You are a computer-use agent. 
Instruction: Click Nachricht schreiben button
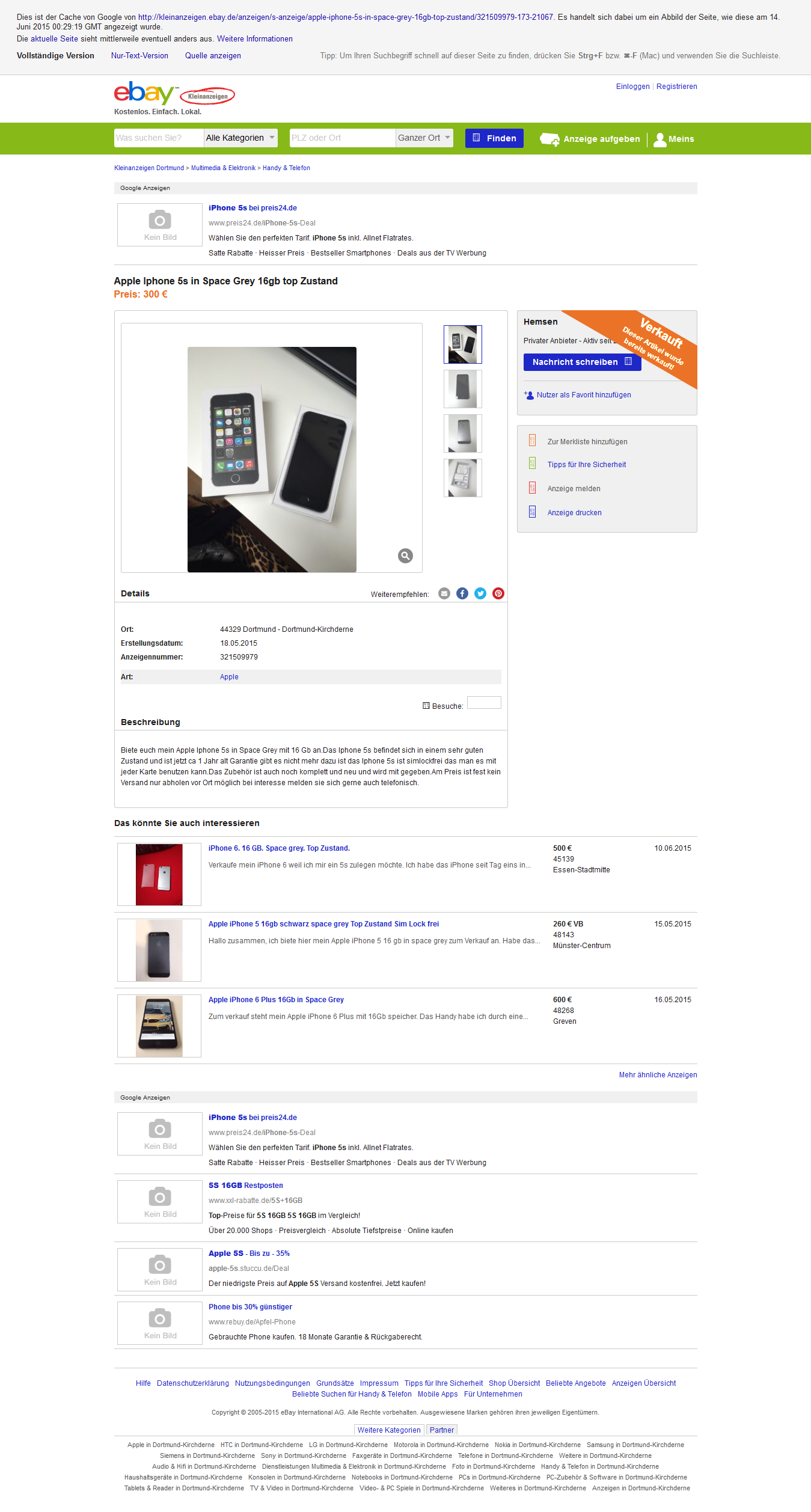(x=582, y=362)
